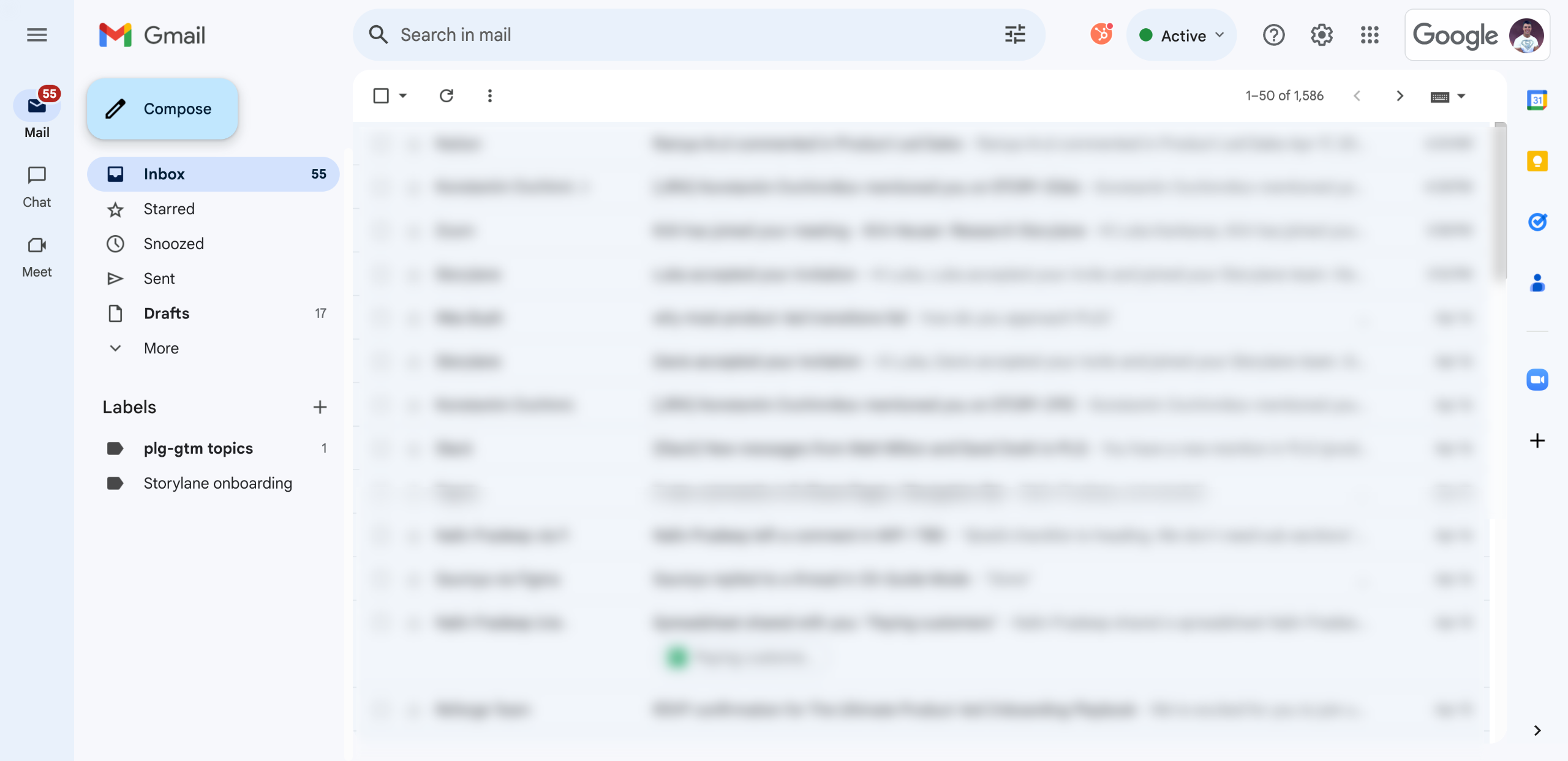Open the Starred folder
Screen dimensions: 1568x761
(169, 209)
